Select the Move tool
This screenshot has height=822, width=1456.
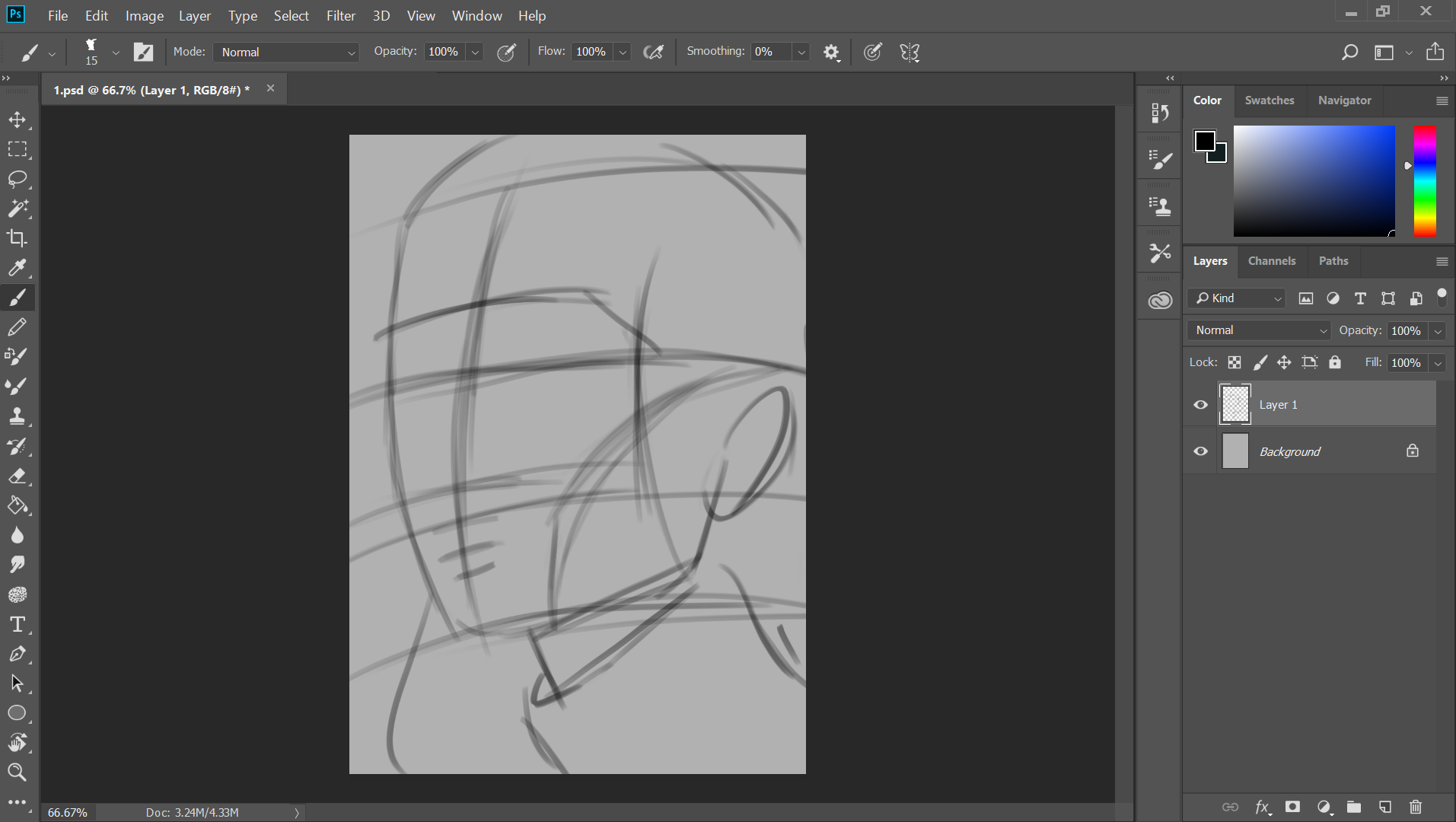point(17,119)
